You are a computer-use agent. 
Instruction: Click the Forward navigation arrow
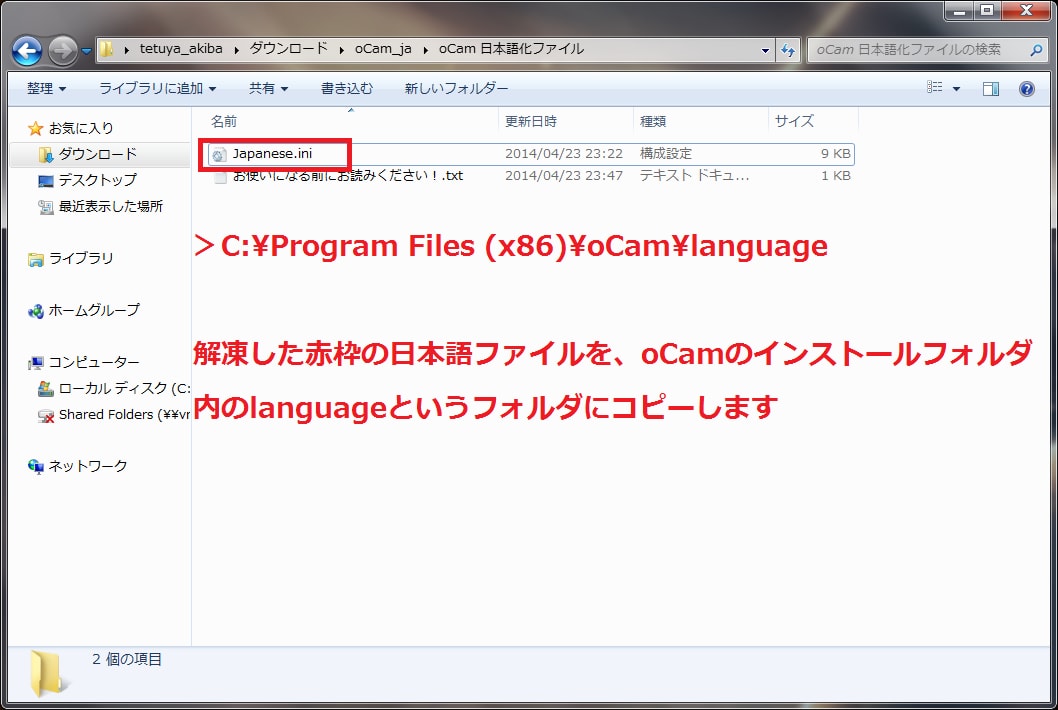point(63,51)
